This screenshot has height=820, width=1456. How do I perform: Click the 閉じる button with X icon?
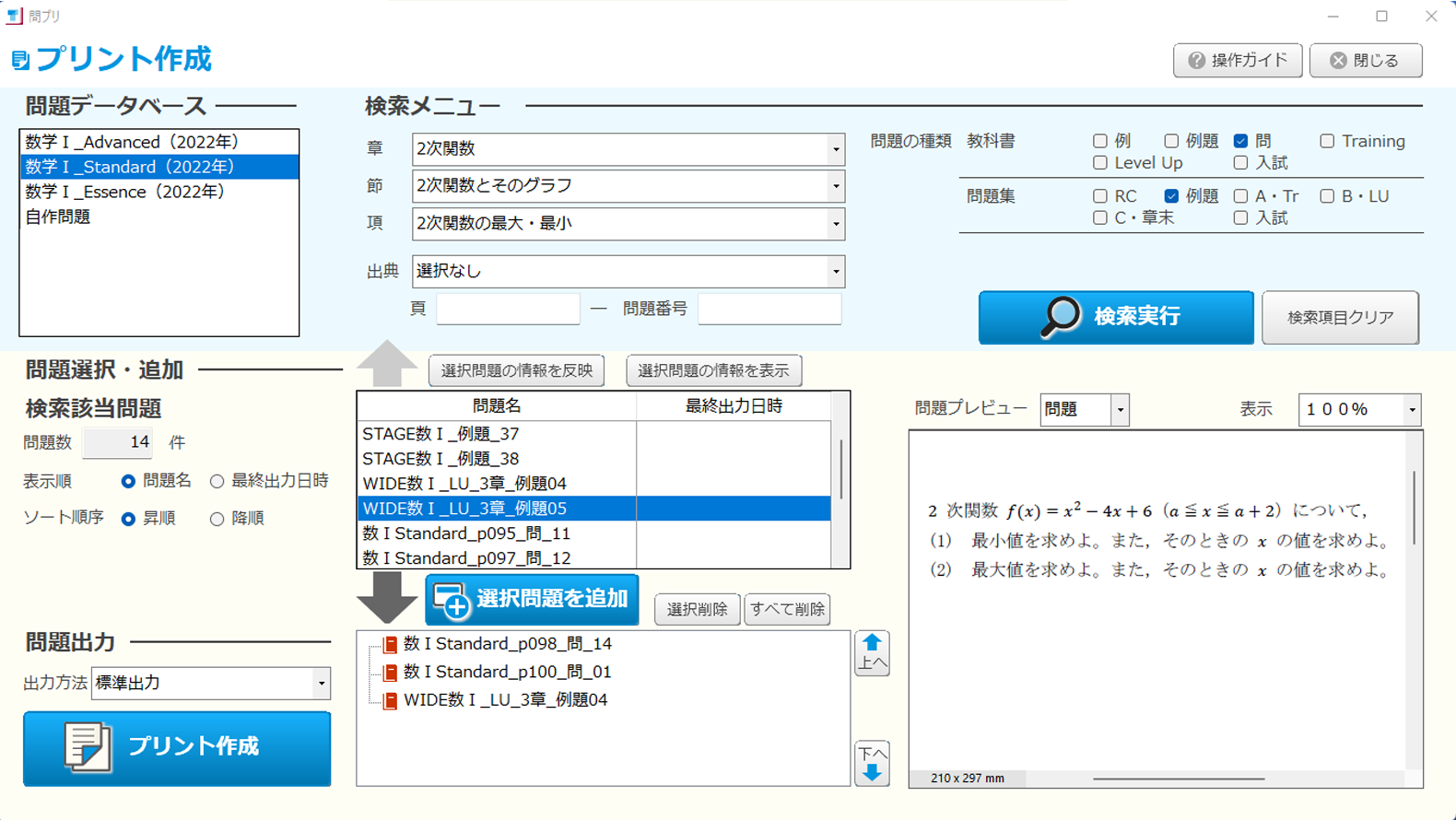point(1365,61)
